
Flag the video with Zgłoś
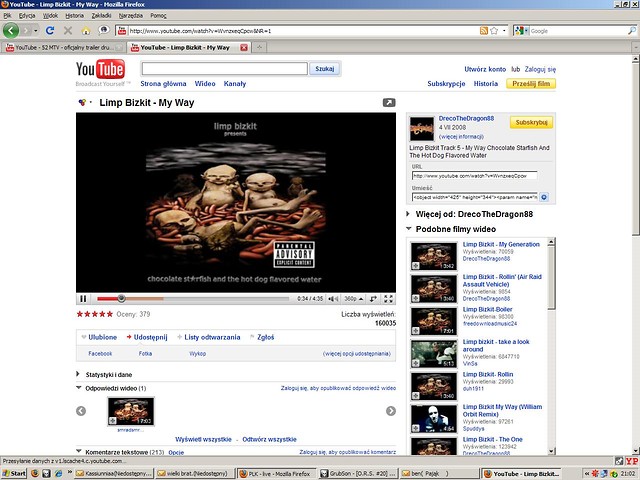[262, 337]
